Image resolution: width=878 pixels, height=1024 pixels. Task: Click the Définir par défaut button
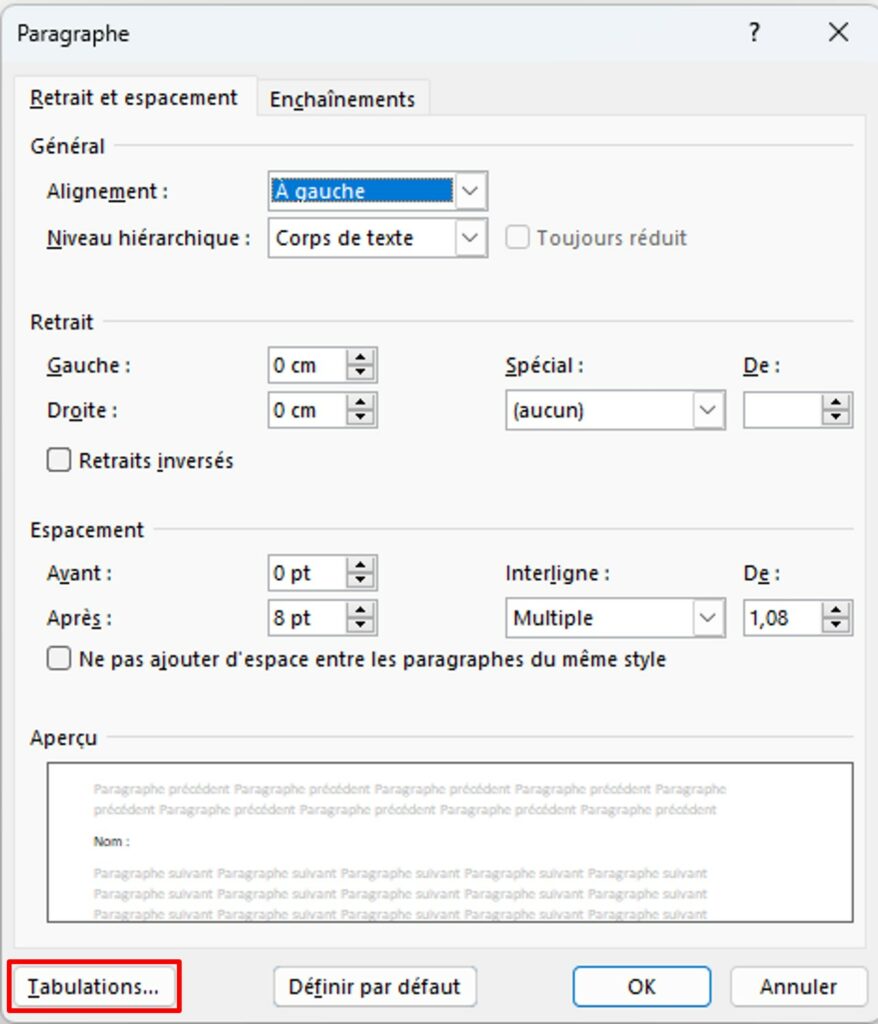tap(373, 986)
